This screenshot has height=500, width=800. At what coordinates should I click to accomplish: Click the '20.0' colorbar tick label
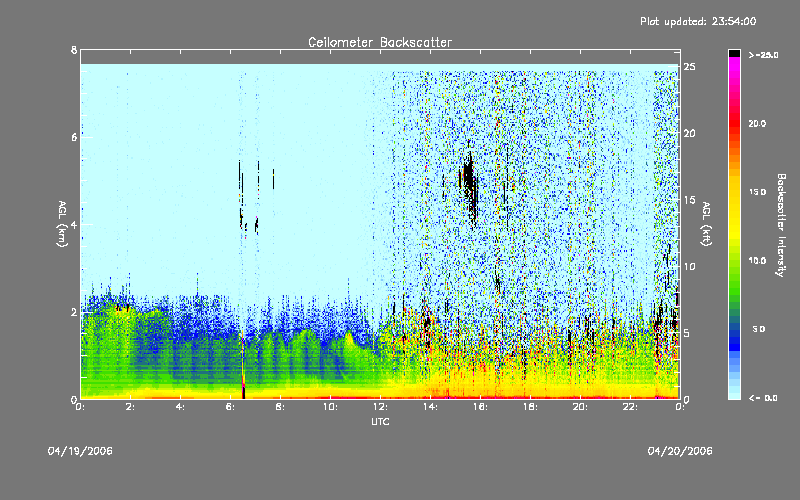point(757,123)
